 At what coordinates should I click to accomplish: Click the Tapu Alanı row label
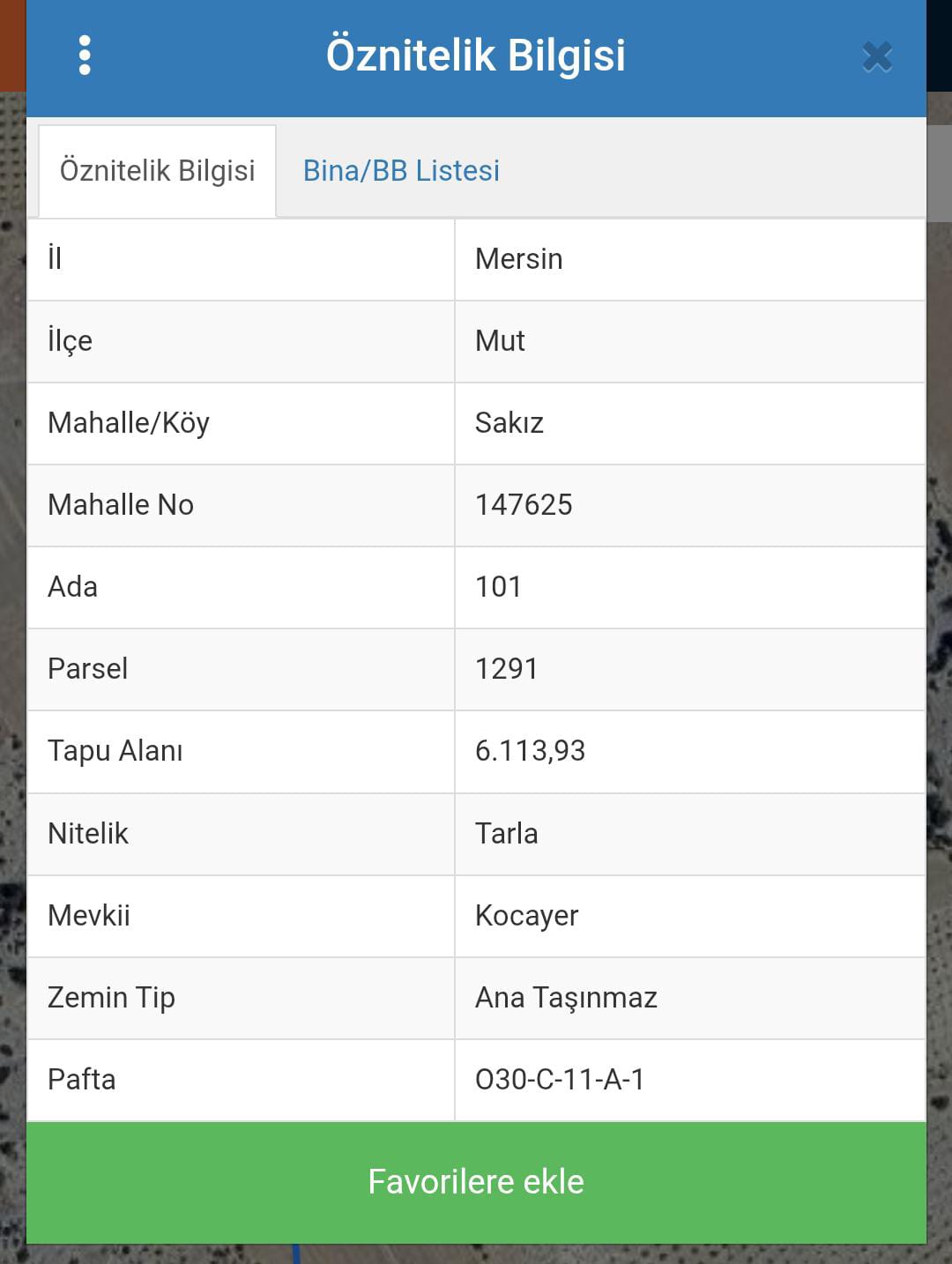115,751
